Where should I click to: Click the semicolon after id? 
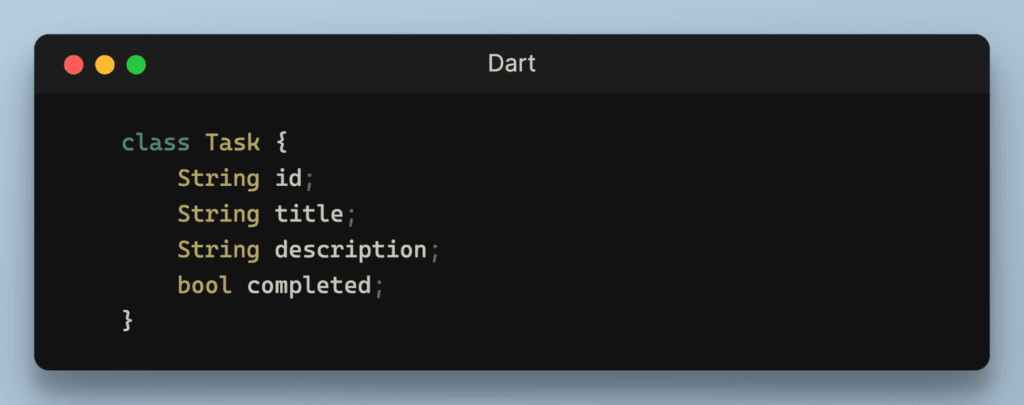[x=310, y=180]
